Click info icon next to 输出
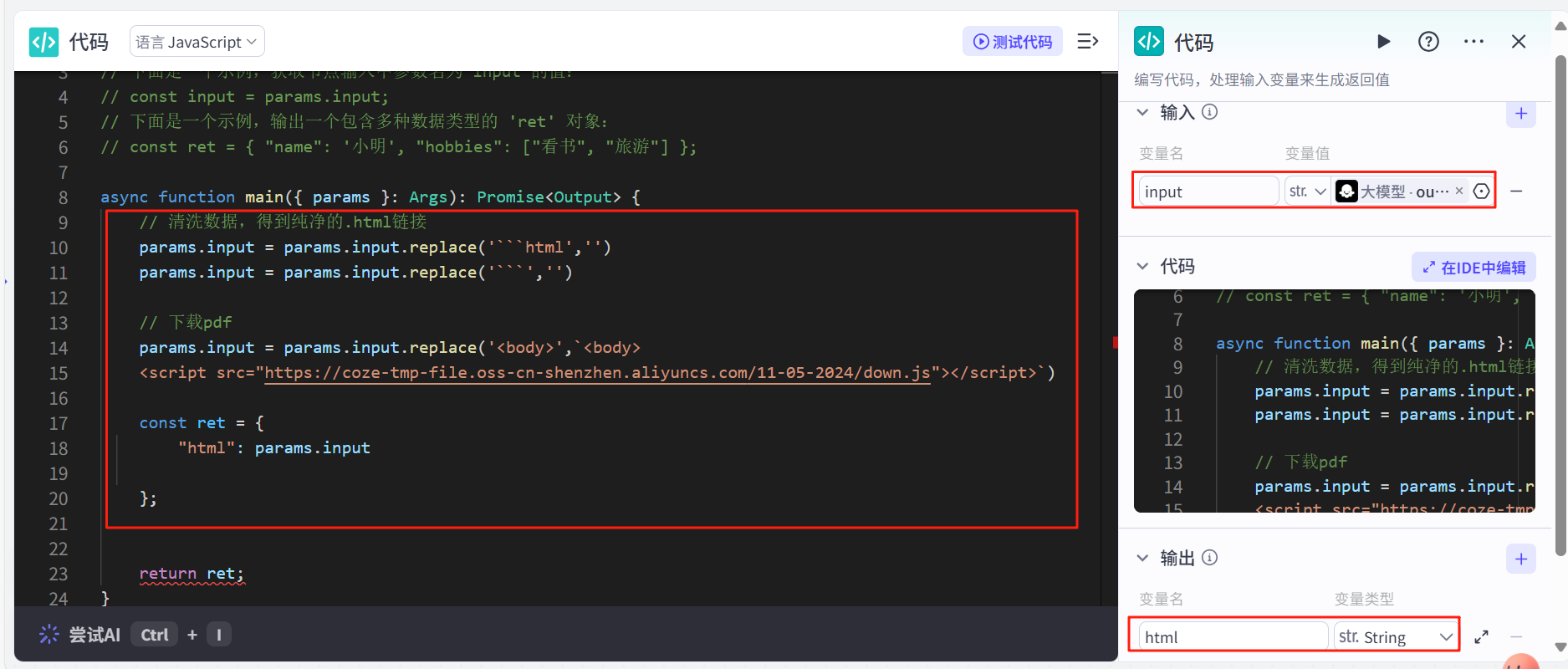The height and width of the screenshot is (669, 1568). coord(1209,558)
